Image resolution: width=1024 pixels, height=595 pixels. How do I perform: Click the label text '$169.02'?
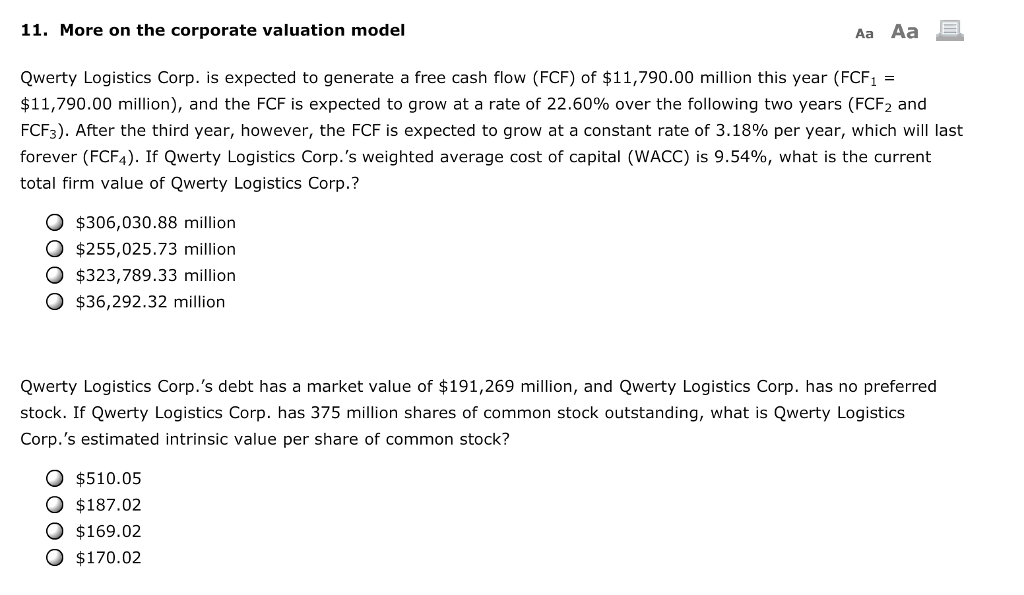[x=108, y=531]
